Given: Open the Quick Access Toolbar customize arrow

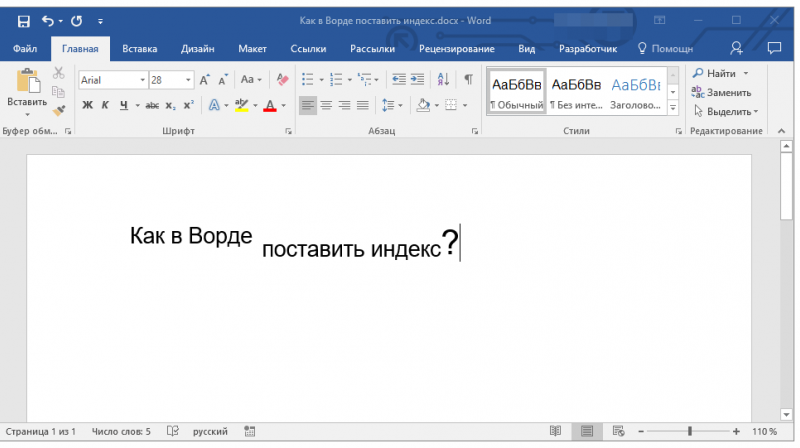Looking at the screenshot, I should pyautogui.click(x=100, y=21).
